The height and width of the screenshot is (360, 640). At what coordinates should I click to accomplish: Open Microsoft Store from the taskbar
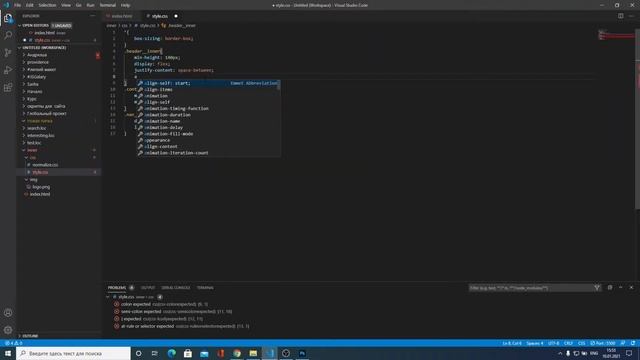point(188,353)
